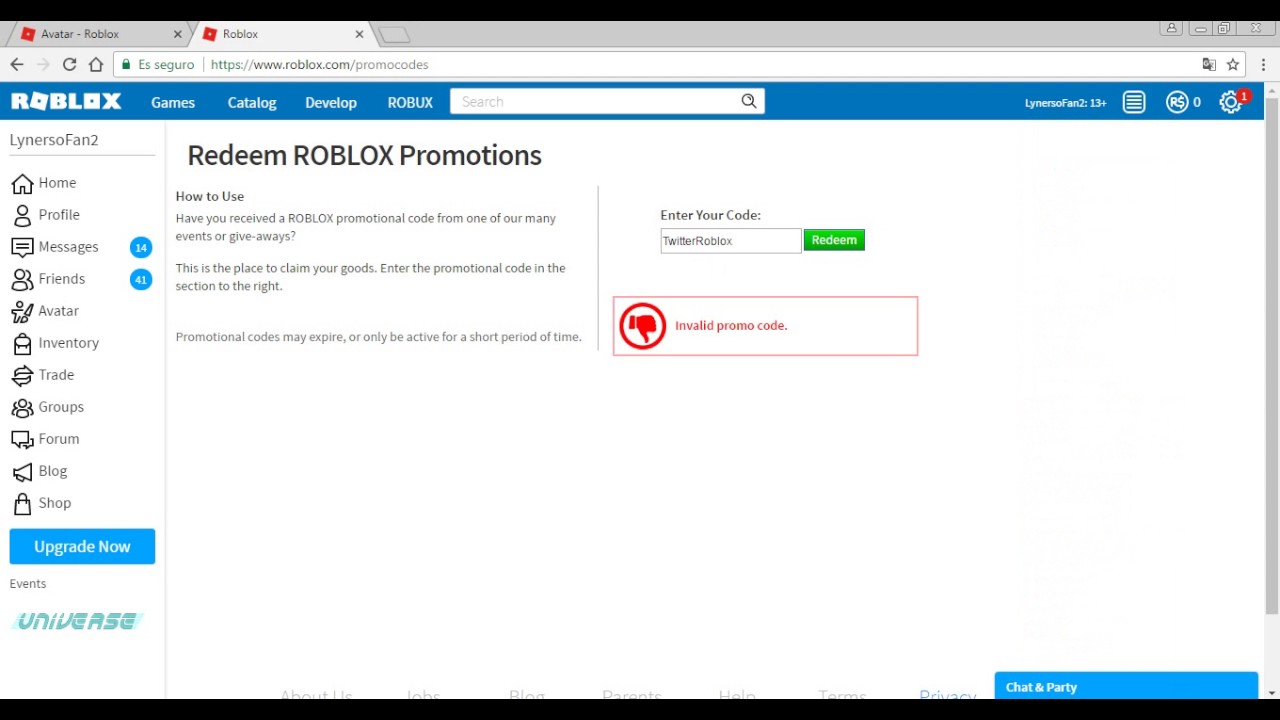Open the Shop bag icon

click(22, 503)
